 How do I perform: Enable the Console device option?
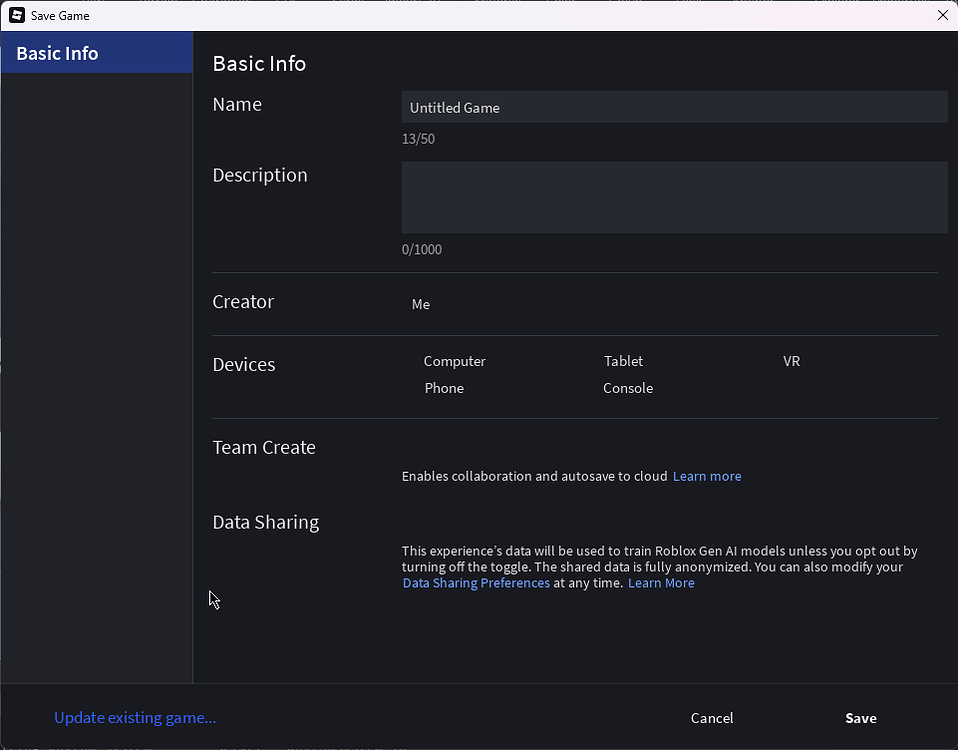coord(628,388)
